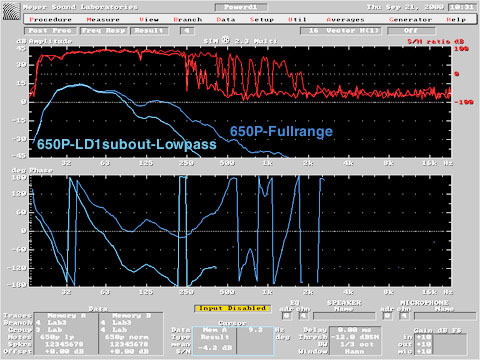The height and width of the screenshot is (360, 480).
Task: Click Memory A speakers 12345678
Action: 64,344
